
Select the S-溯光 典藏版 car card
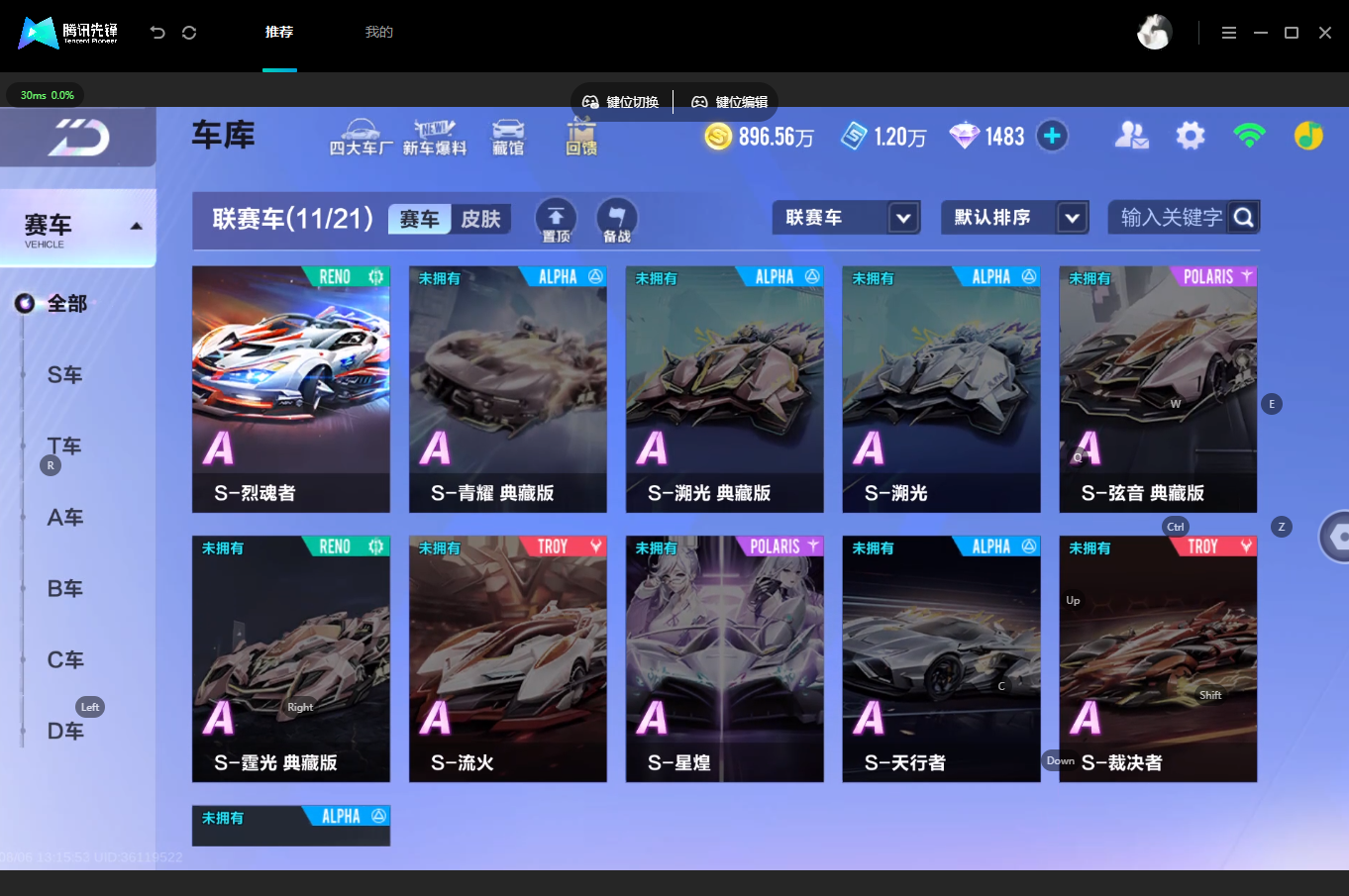(725, 389)
